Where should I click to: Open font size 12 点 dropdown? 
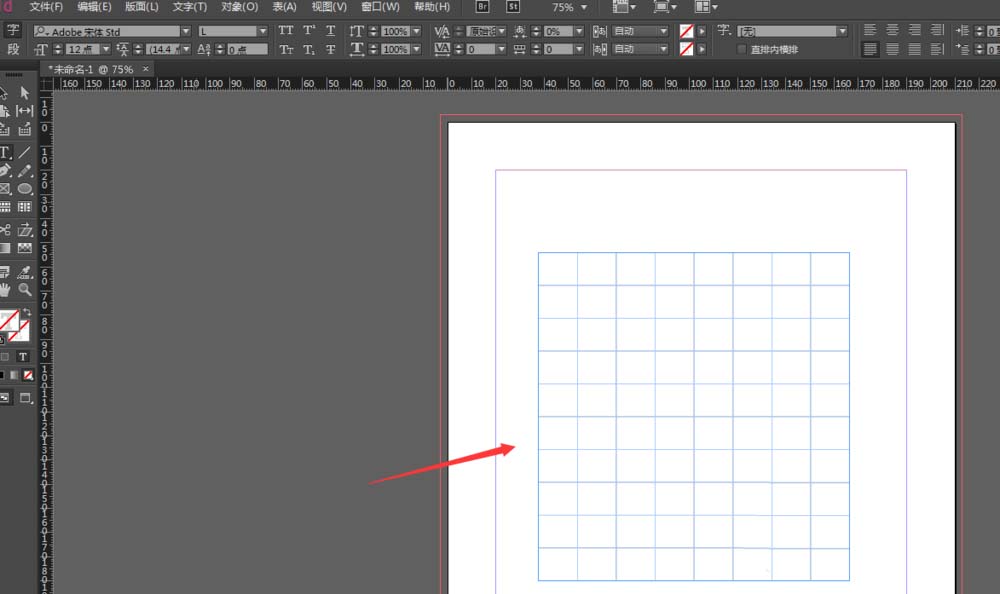click(107, 49)
